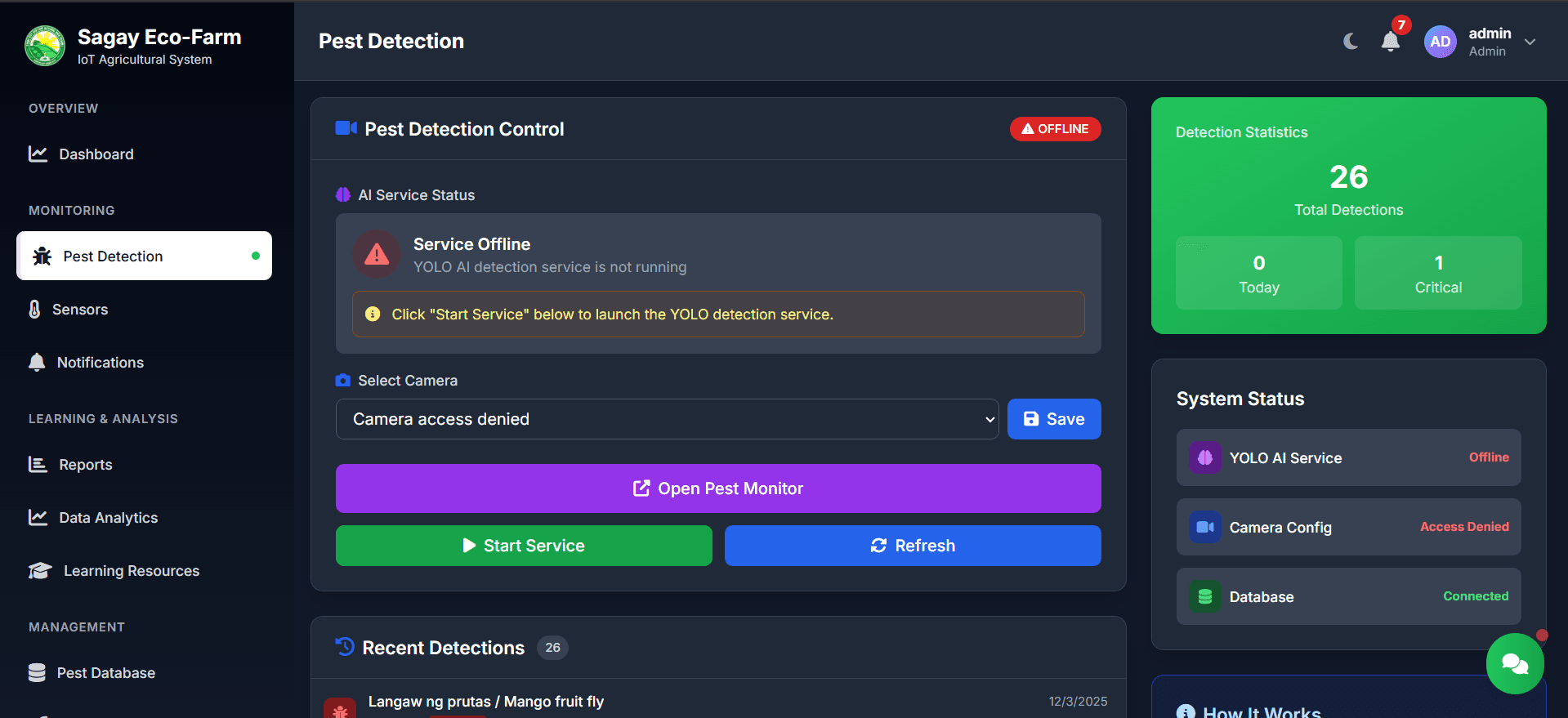1568x718 pixels.
Task: Open Notifications in sidebar
Action: coord(144,363)
